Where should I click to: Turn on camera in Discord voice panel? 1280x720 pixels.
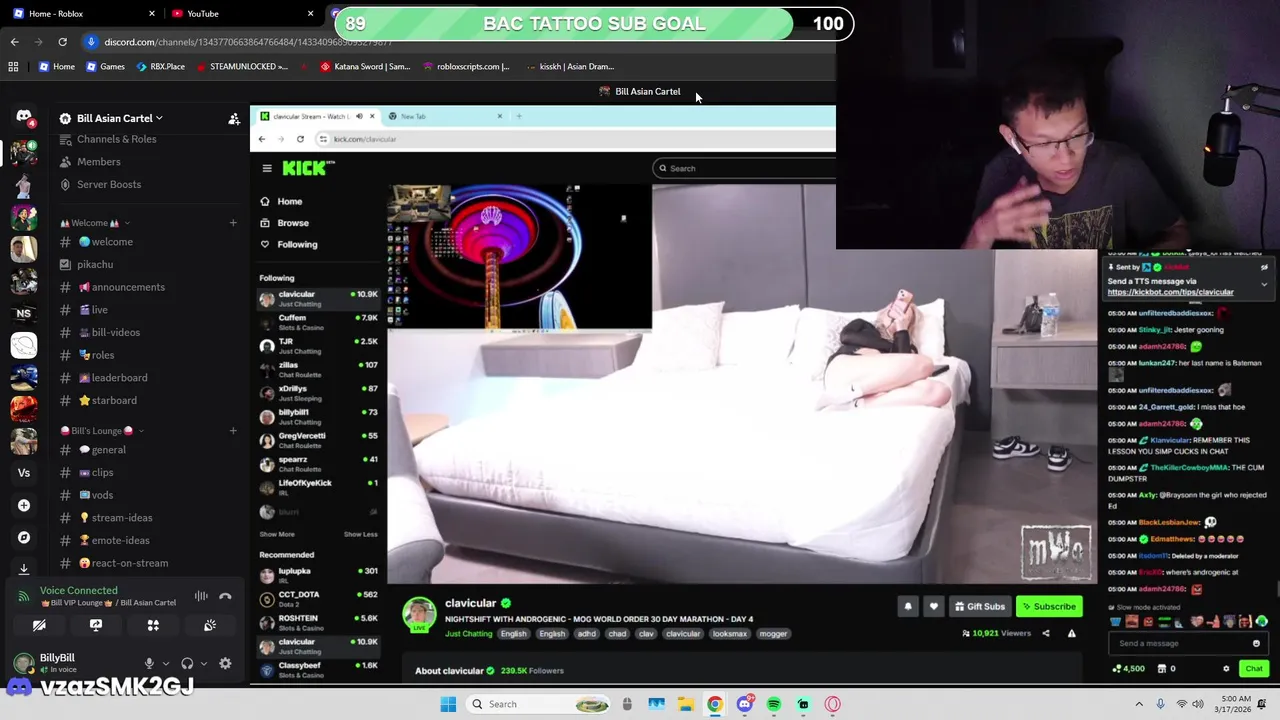(39, 625)
